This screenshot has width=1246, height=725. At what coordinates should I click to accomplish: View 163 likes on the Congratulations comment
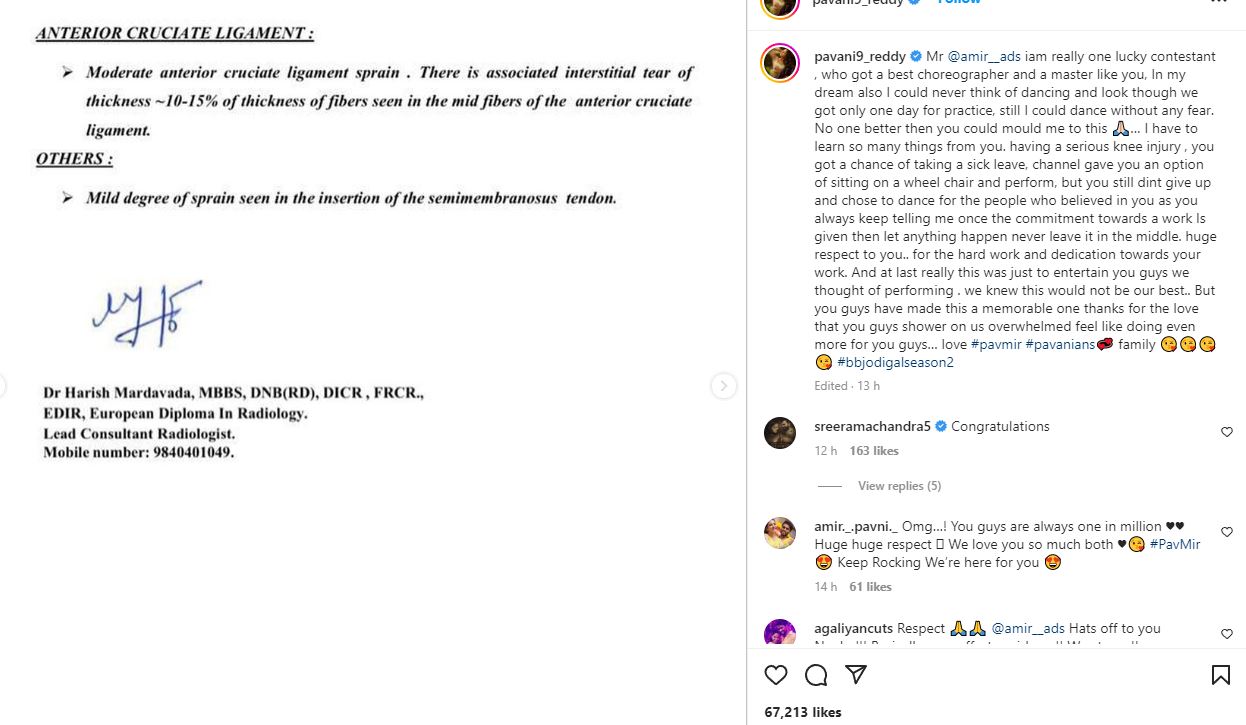click(x=873, y=450)
